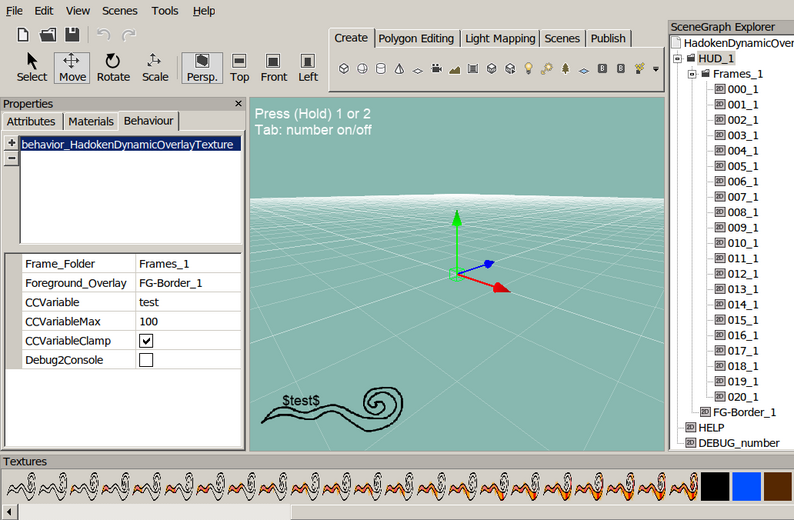This screenshot has width=794, height=520.
Task: Toggle the Persp. view button
Action: [202, 68]
